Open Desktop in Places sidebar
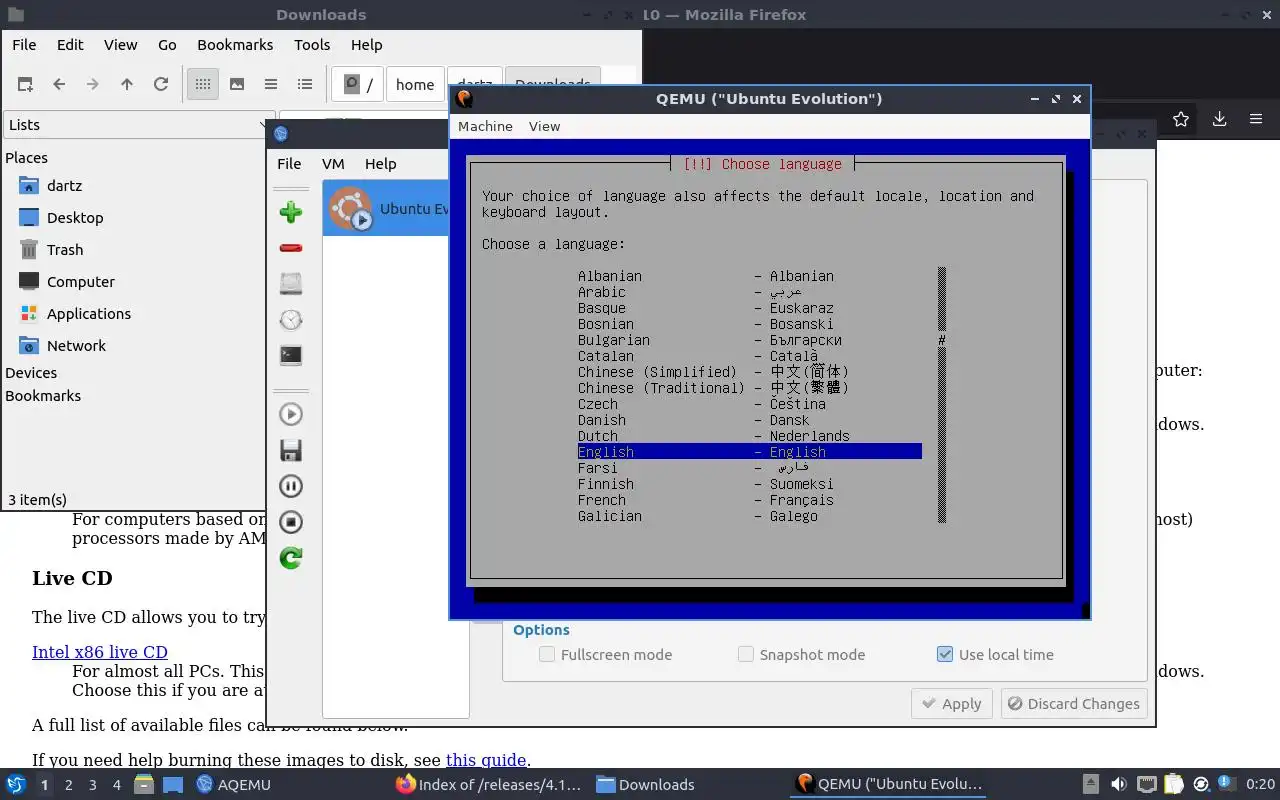The width and height of the screenshot is (1280, 800). tap(75, 218)
